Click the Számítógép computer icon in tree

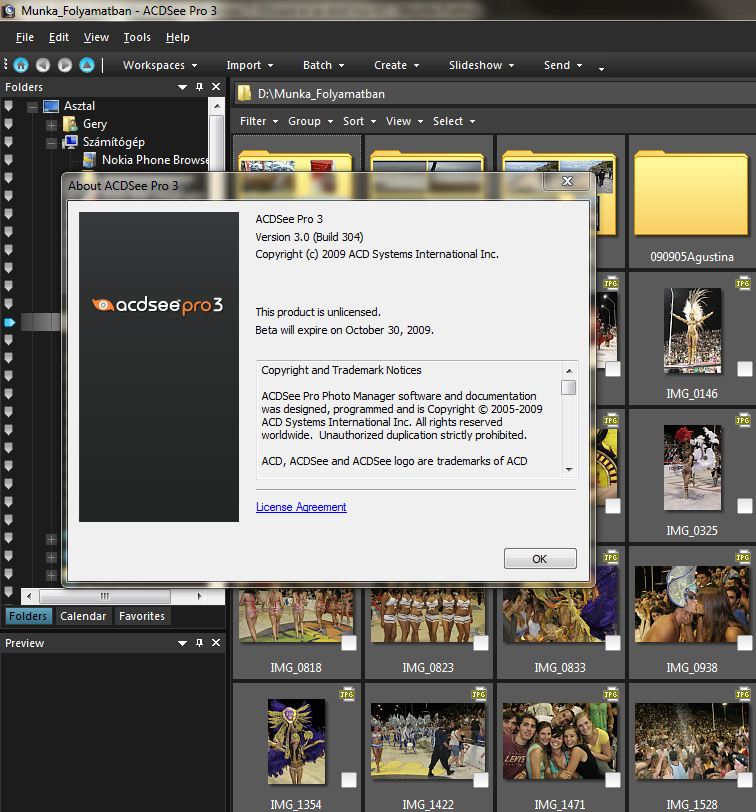pyautogui.click(x=70, y=142)
